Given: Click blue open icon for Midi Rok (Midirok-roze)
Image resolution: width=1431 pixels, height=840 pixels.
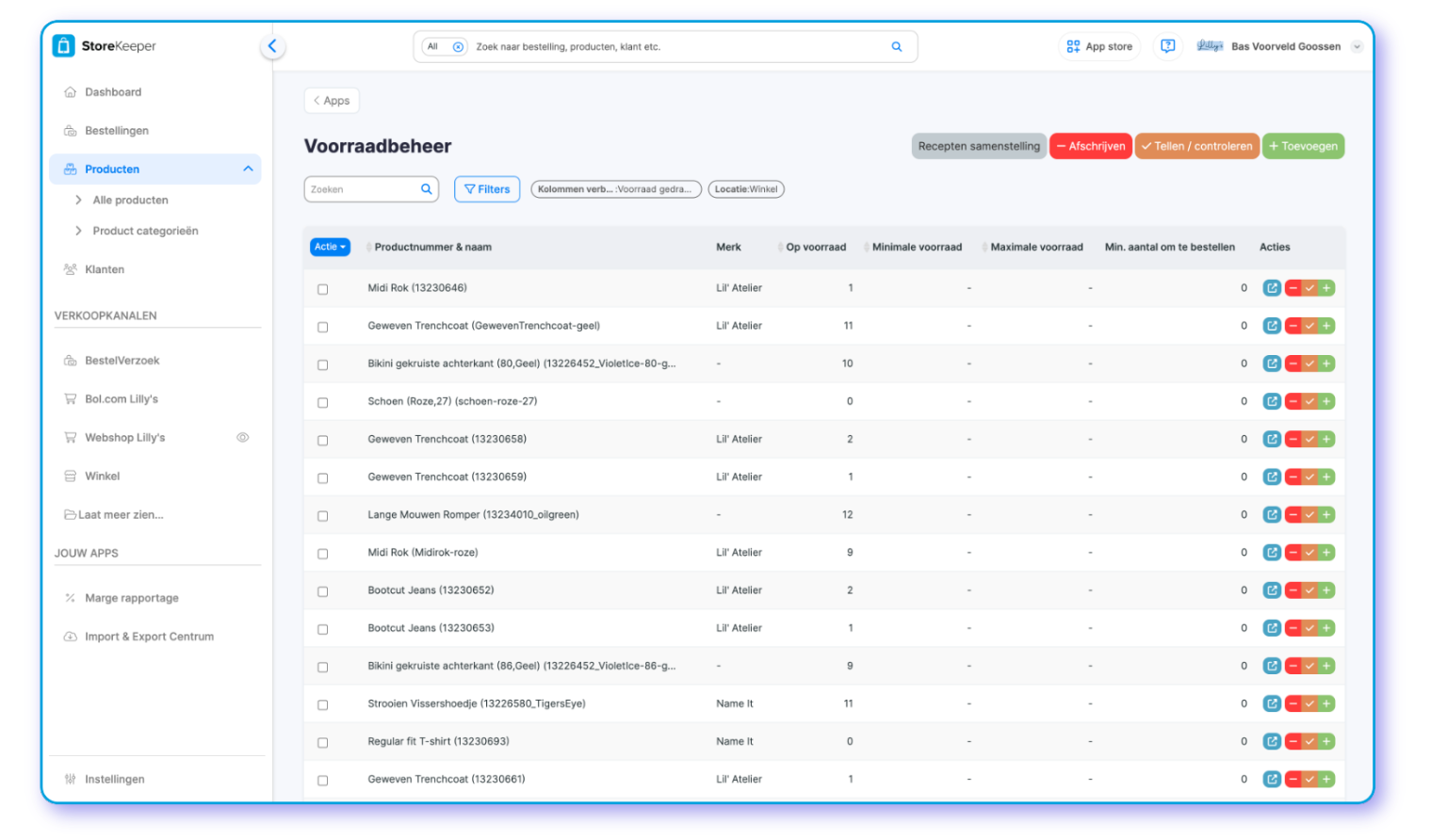Looking at the screenshot, I should tap(1272, 553).
